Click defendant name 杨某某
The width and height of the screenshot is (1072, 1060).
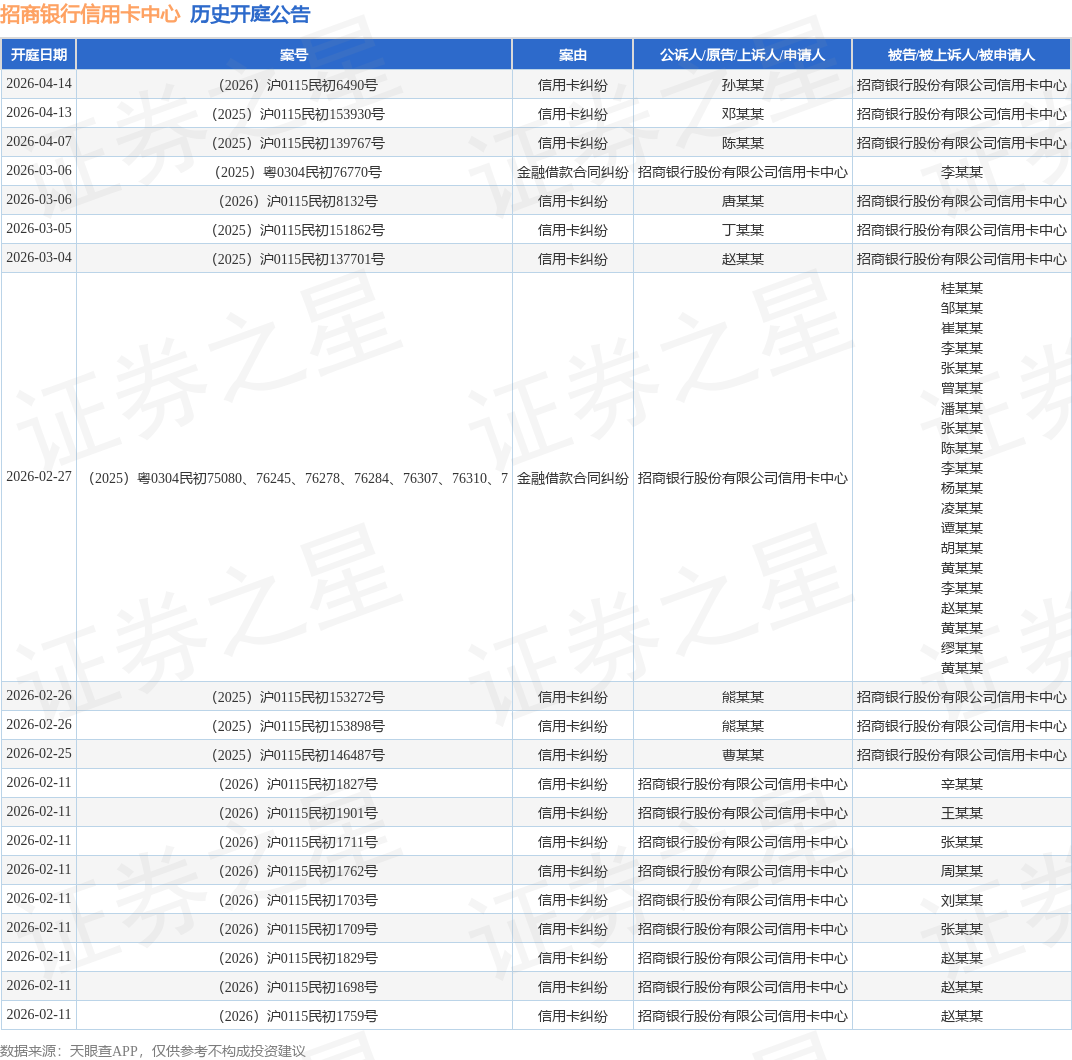point(961,488)
